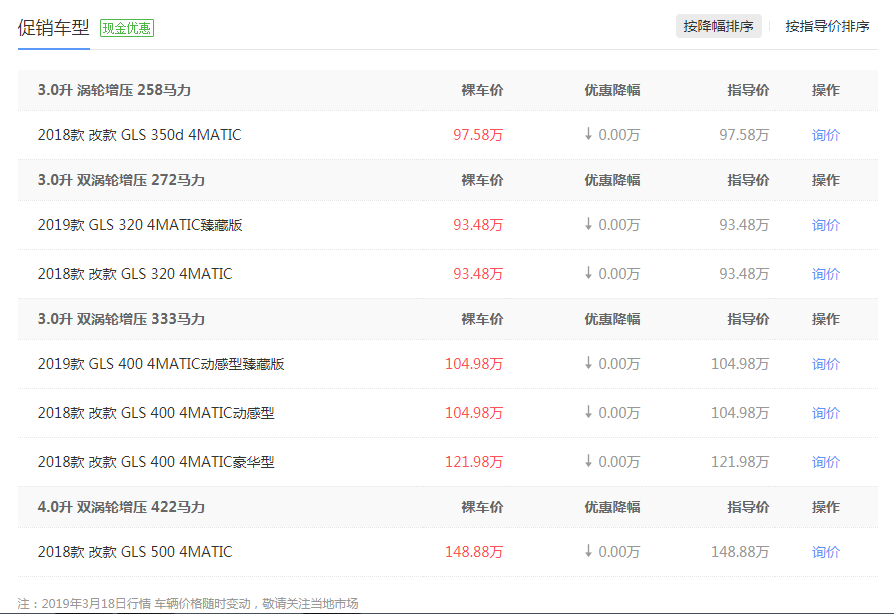Click red 93.48万 price for 2019款 GLS 320
894x614 pixels.
[478, 225]
